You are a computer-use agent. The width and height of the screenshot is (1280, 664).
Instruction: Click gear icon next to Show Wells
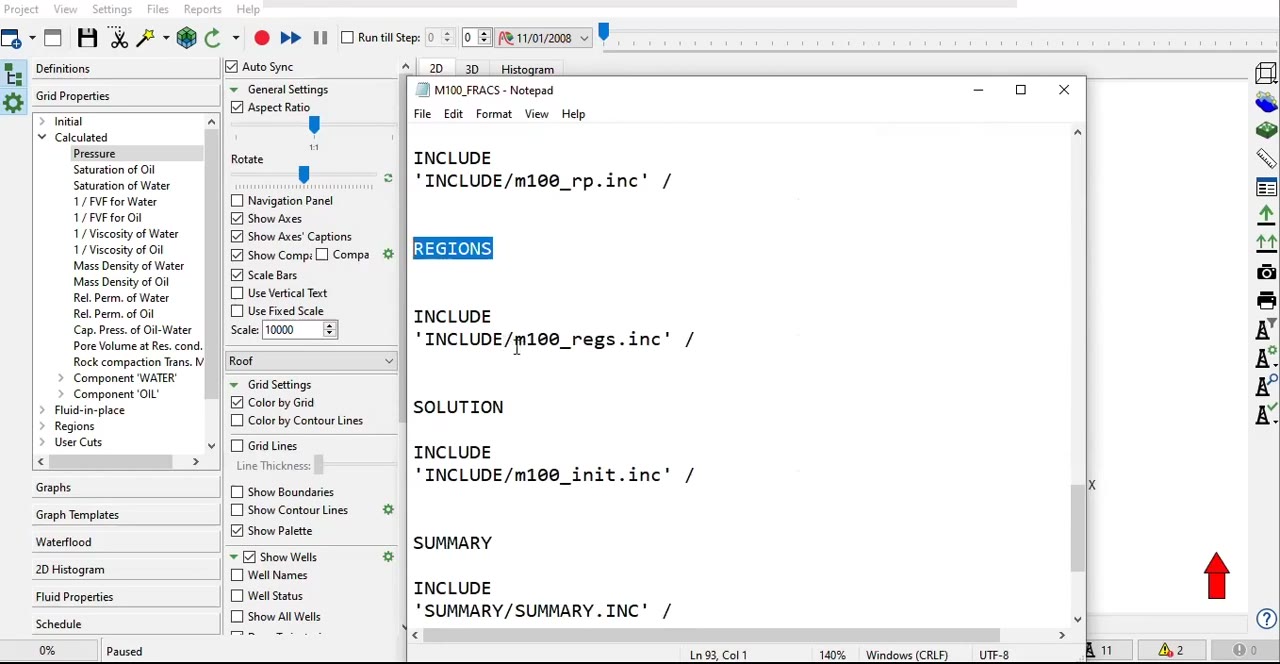tap(388, 557)
